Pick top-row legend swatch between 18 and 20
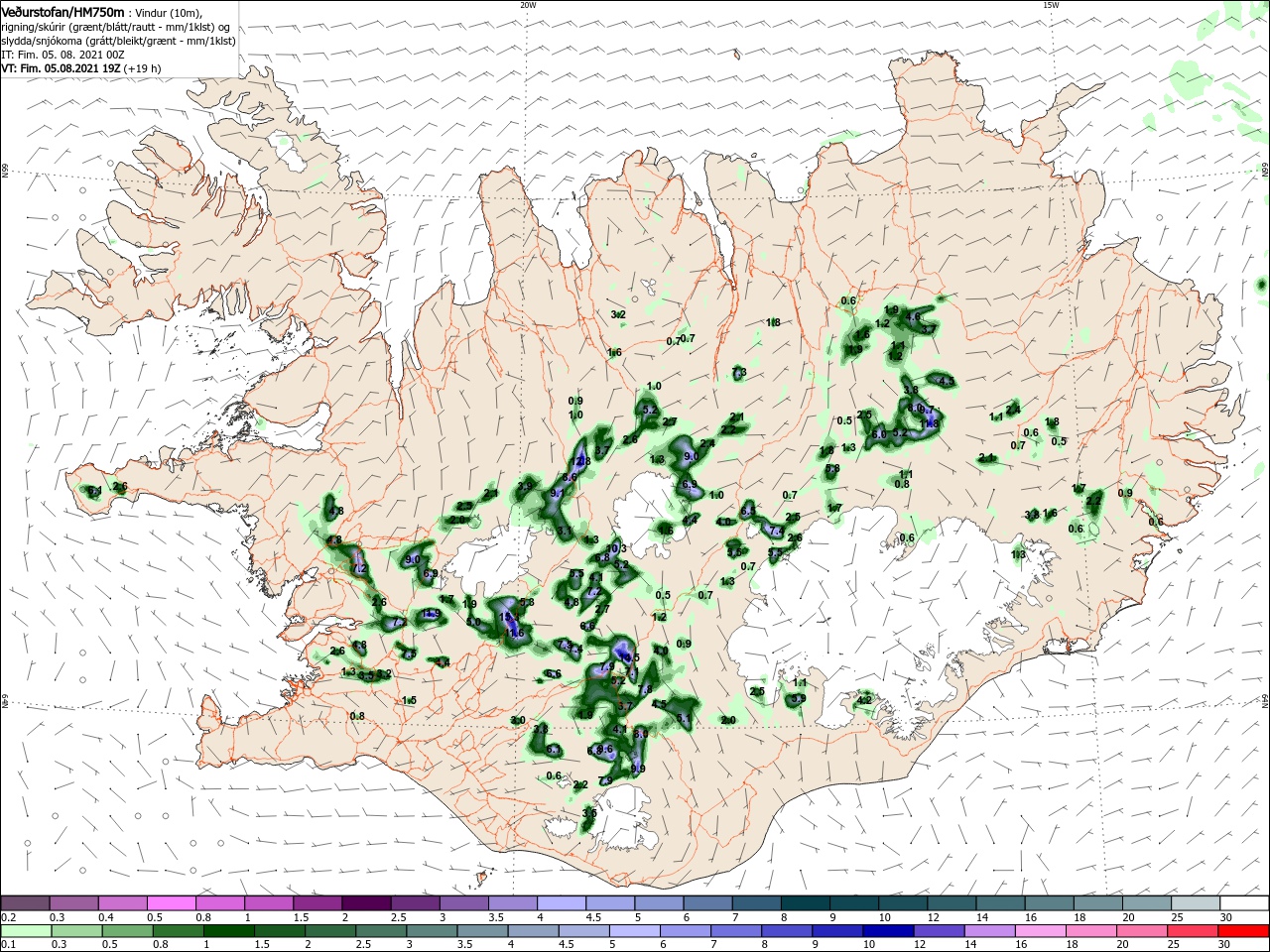 coord(1097,902)
